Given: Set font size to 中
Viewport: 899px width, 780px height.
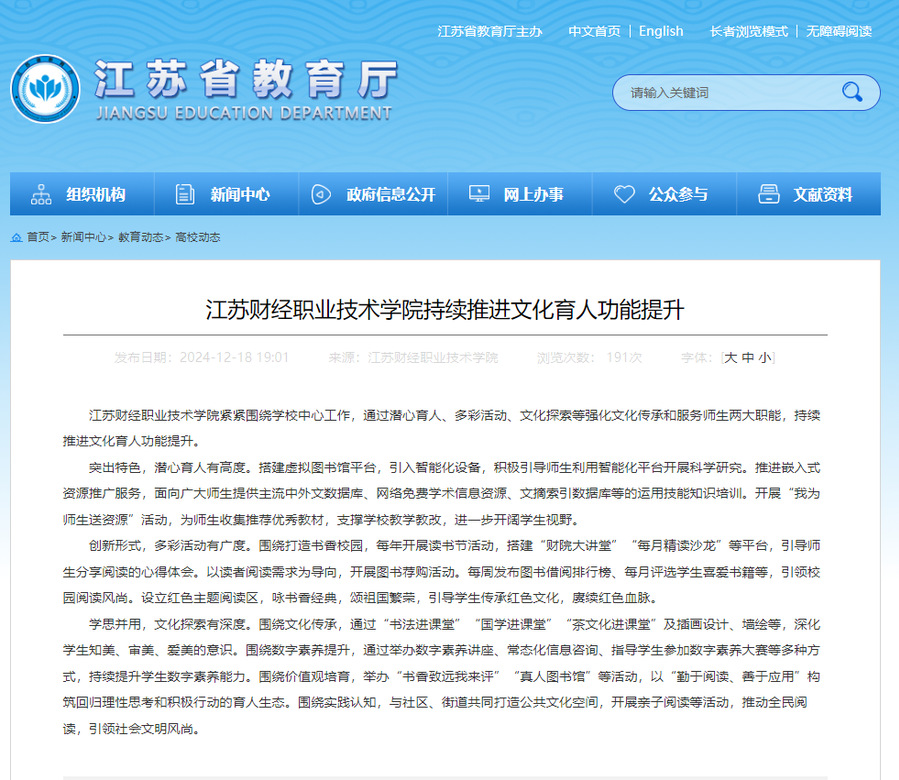Looking at the screenshot, I should pos(748,357).
